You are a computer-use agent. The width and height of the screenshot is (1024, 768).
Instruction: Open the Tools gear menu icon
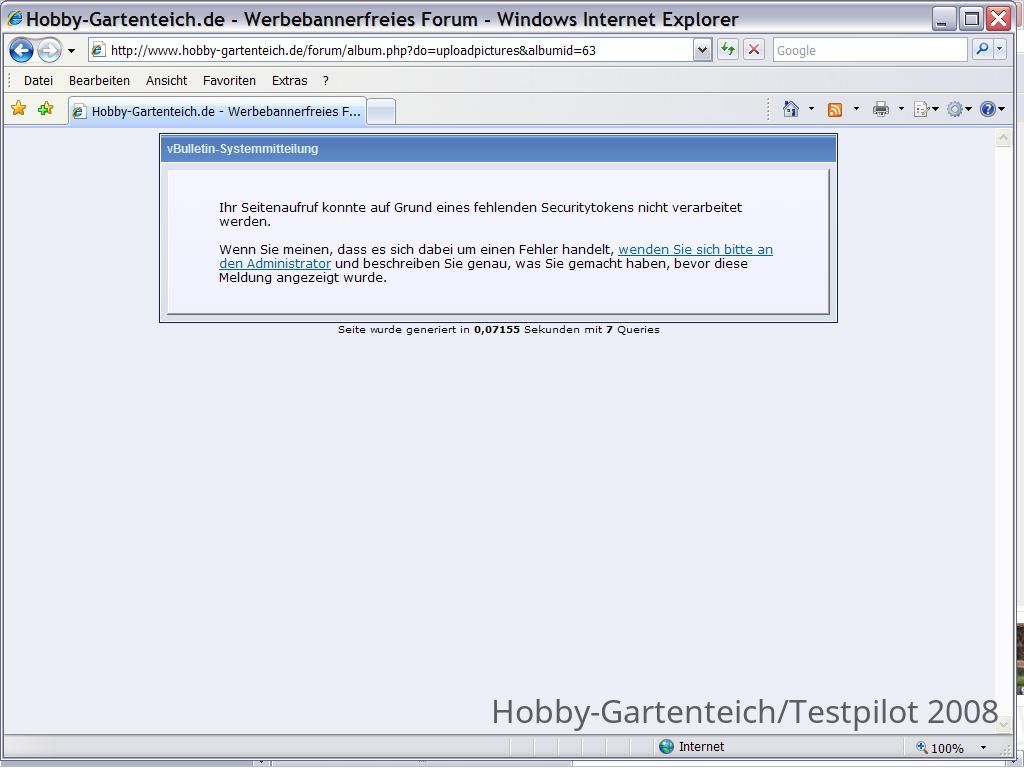pos(959,109)
